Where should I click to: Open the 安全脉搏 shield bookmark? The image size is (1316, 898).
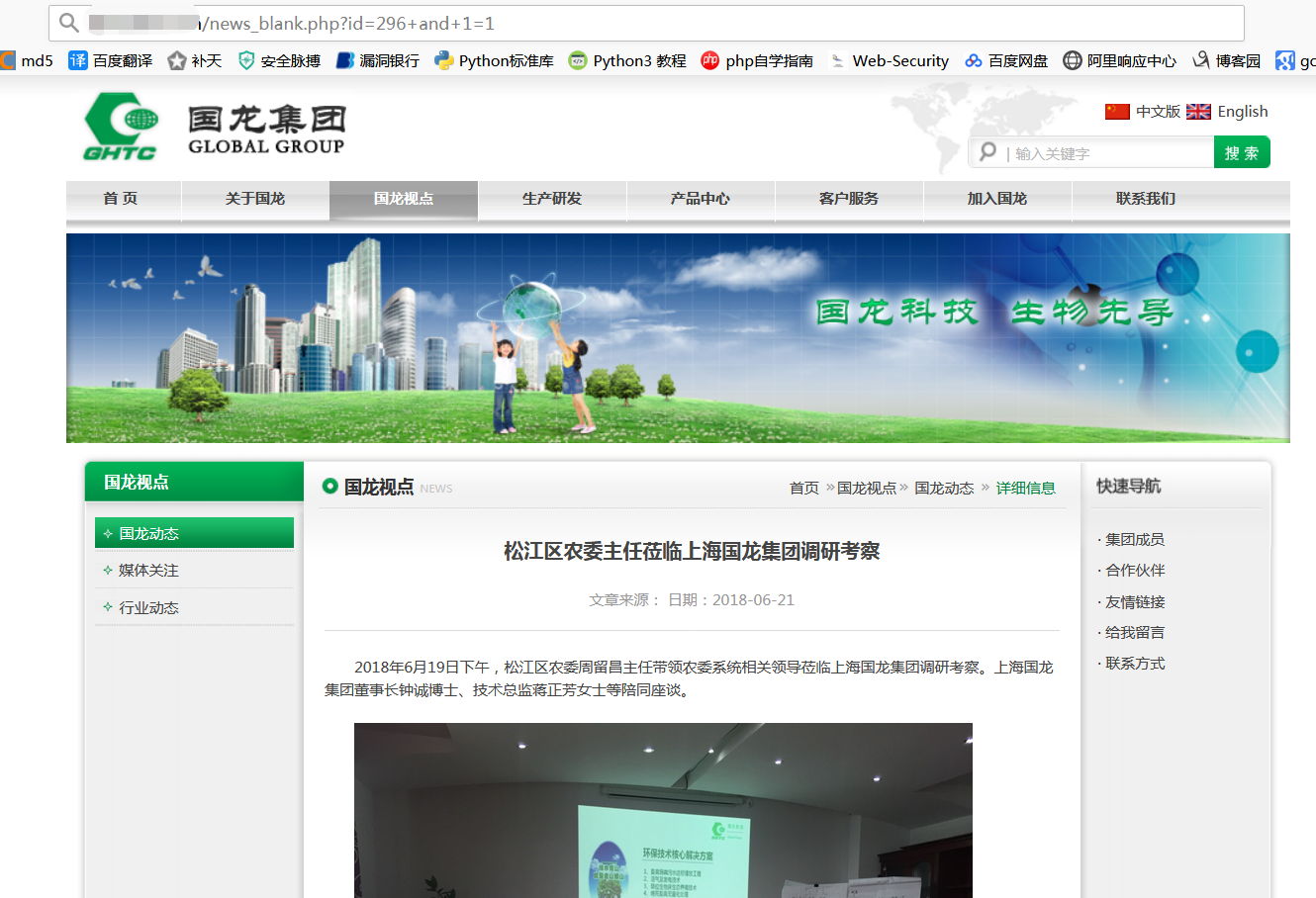click(x=246, y=60)
